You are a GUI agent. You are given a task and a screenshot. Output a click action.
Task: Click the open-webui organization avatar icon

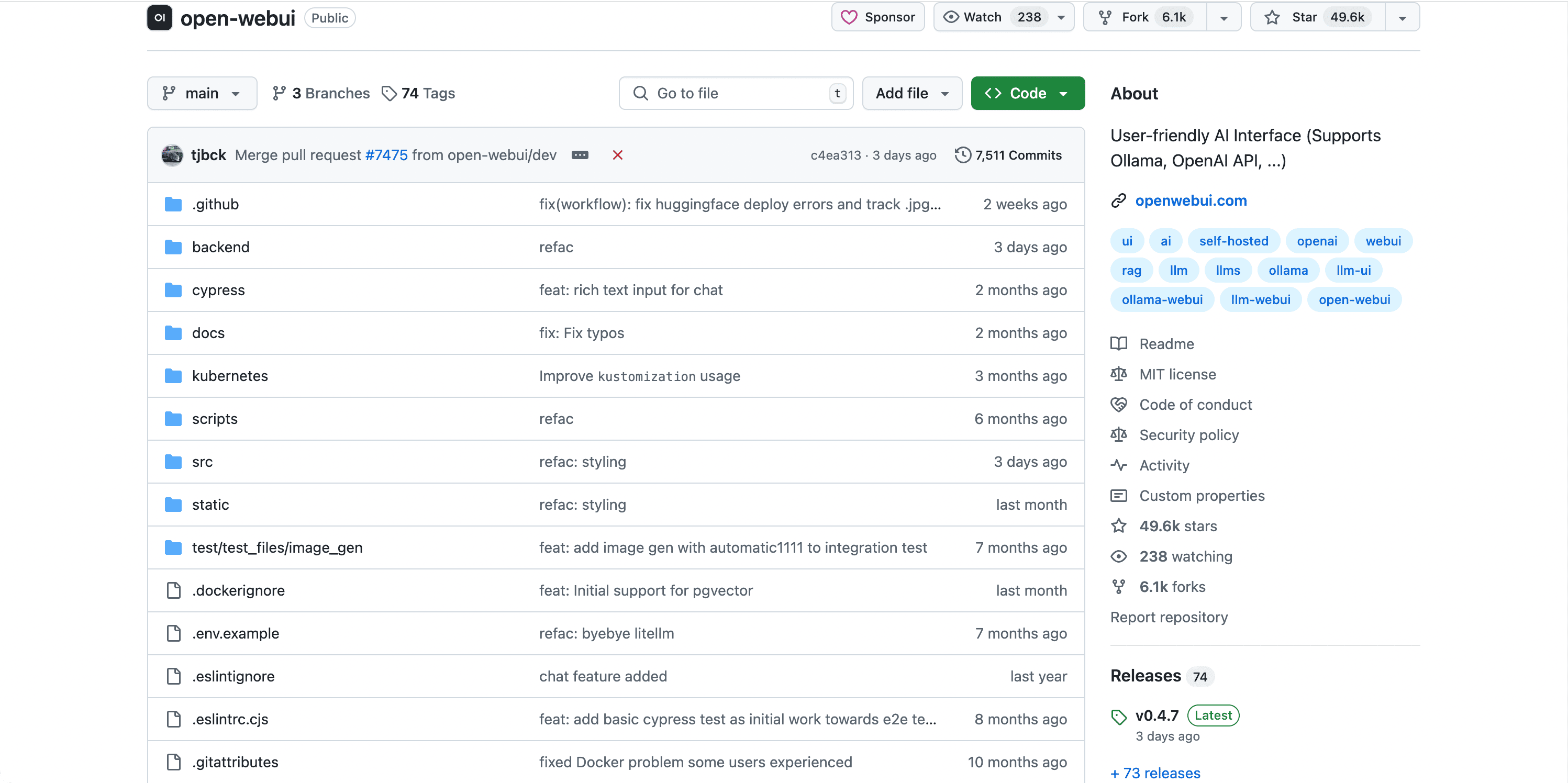coord(160,18)
